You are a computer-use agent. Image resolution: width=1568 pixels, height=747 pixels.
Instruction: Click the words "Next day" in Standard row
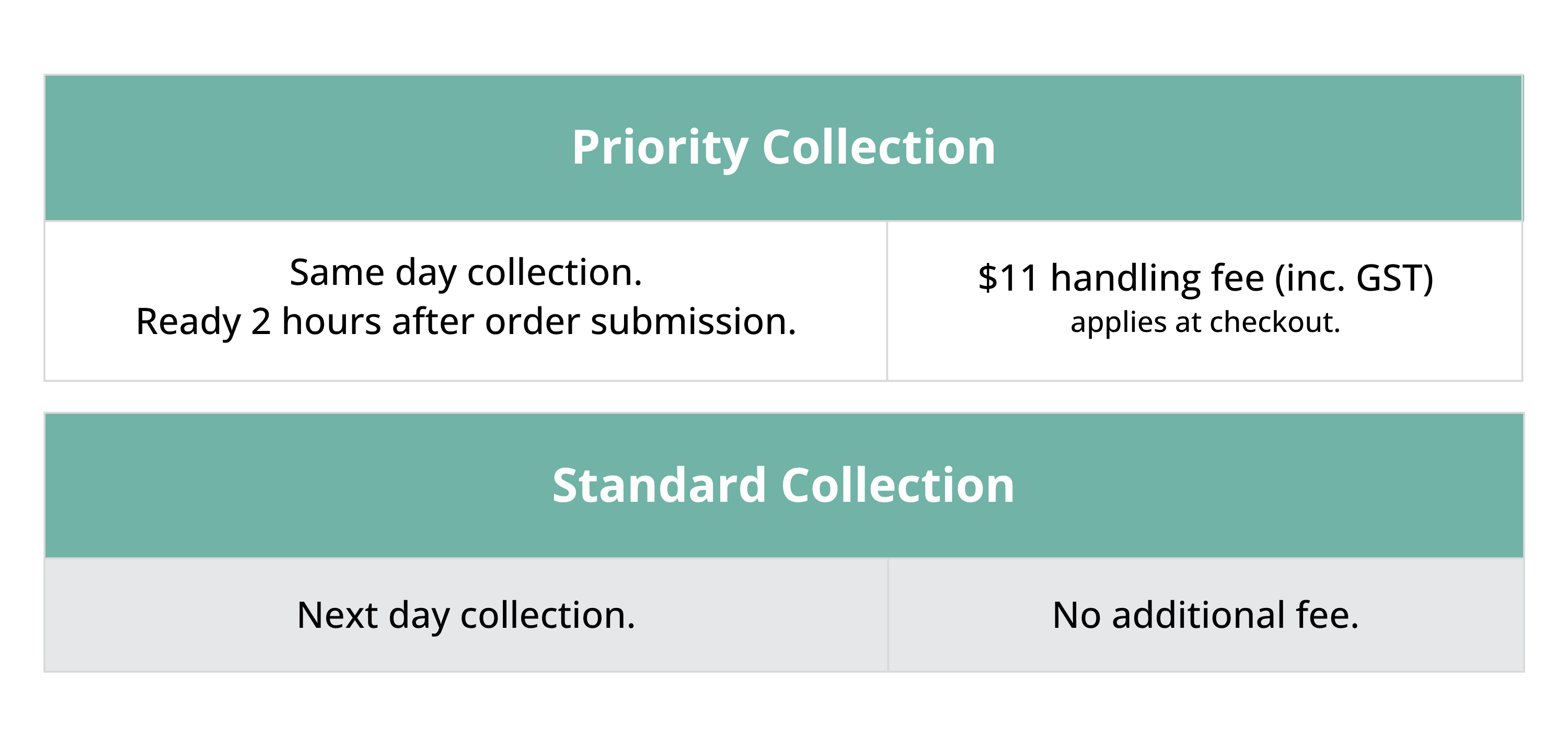coord(373,615)
